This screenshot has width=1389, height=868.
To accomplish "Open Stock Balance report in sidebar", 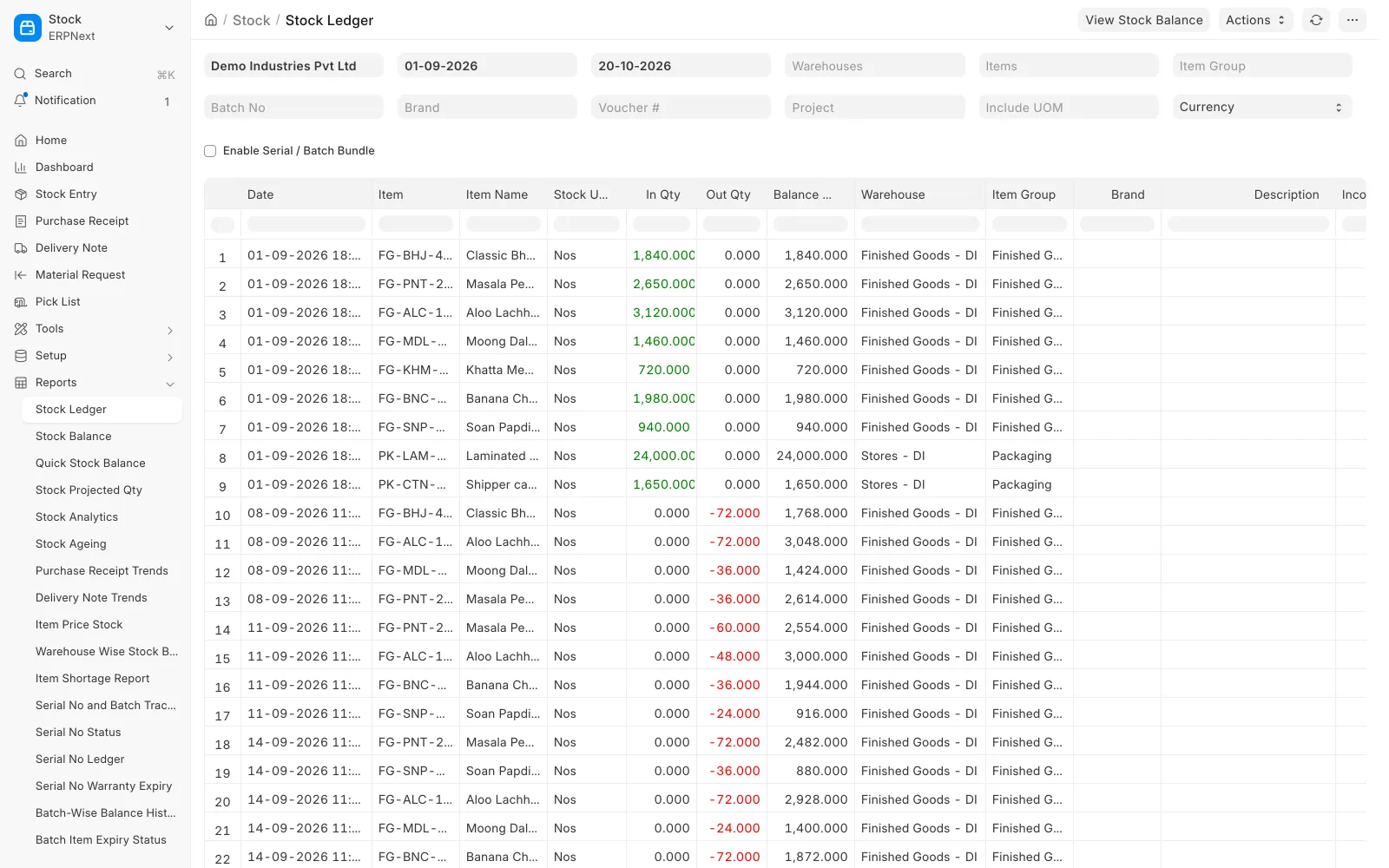I will click(x=74, y=437).
